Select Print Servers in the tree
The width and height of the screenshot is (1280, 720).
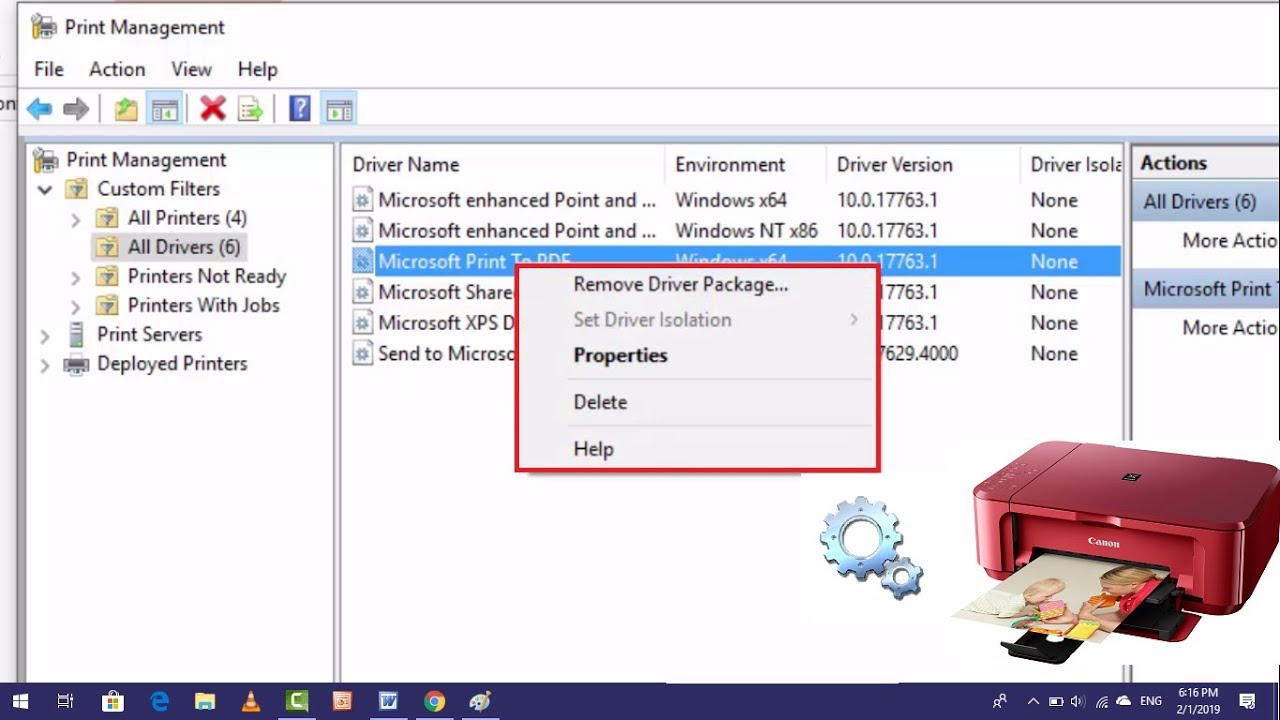(x=149, y=334)
